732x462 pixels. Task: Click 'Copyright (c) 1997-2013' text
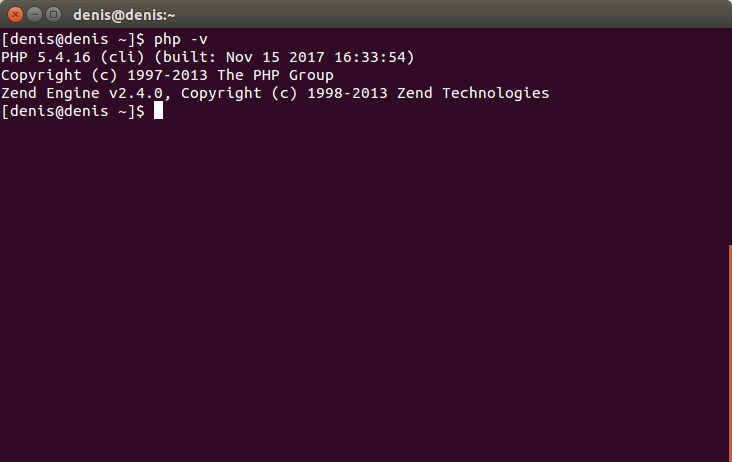click(104, 75)
